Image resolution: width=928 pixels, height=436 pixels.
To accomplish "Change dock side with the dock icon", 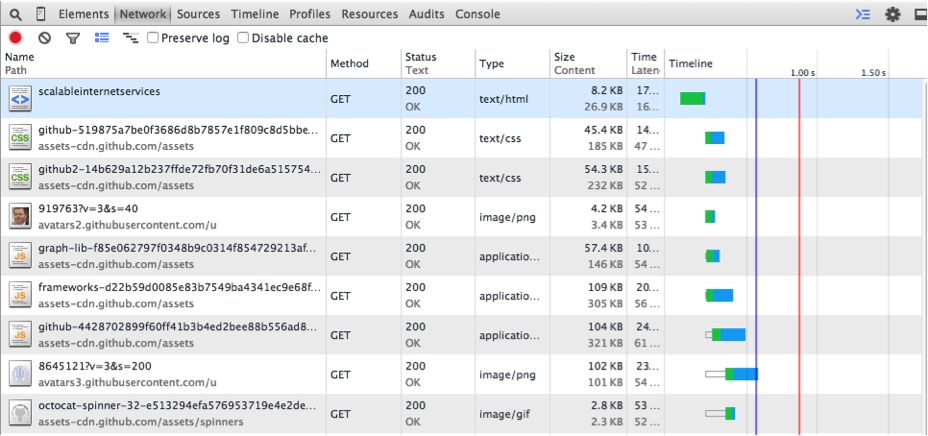I will [920, 15].
